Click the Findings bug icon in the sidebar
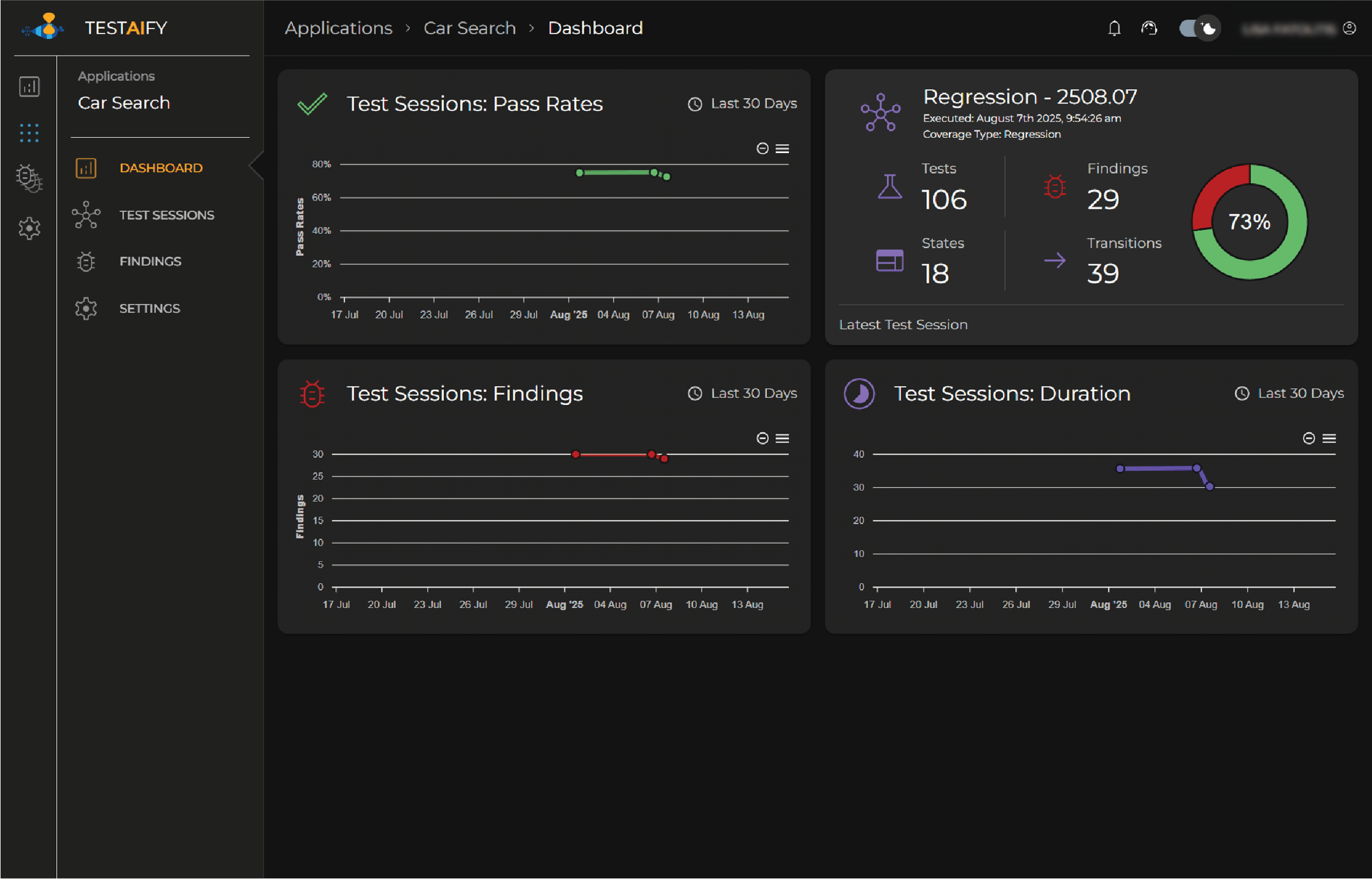The height and width of the screenshot is (879, 1372). (86, 261)
